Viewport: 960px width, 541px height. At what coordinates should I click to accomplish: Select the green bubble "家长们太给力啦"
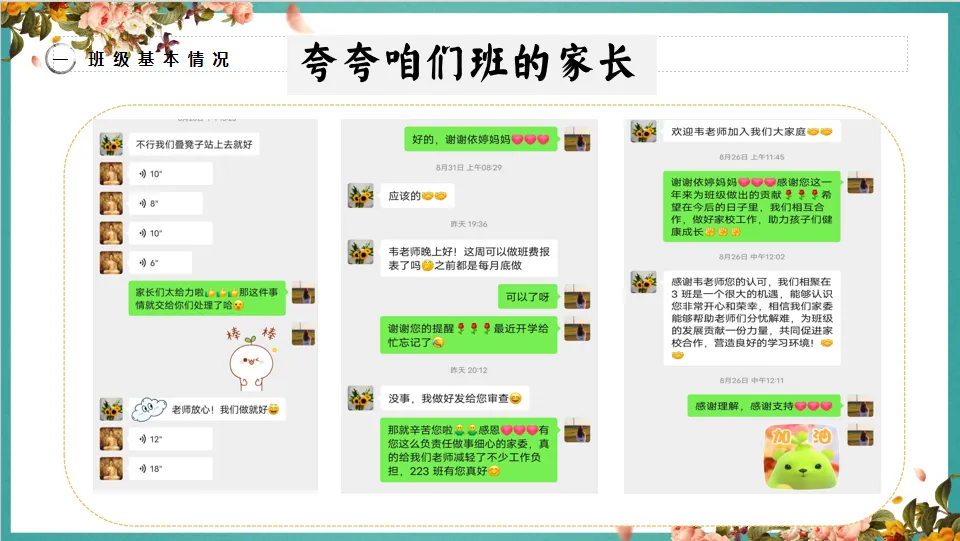pos(207,299)
